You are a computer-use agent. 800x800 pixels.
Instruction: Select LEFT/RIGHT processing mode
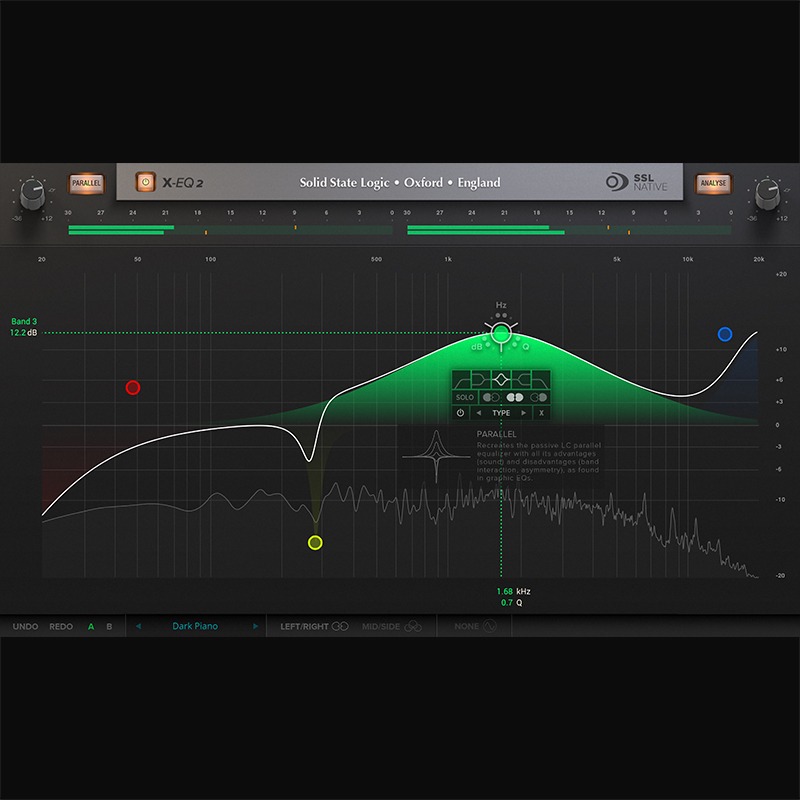(314, 626)
